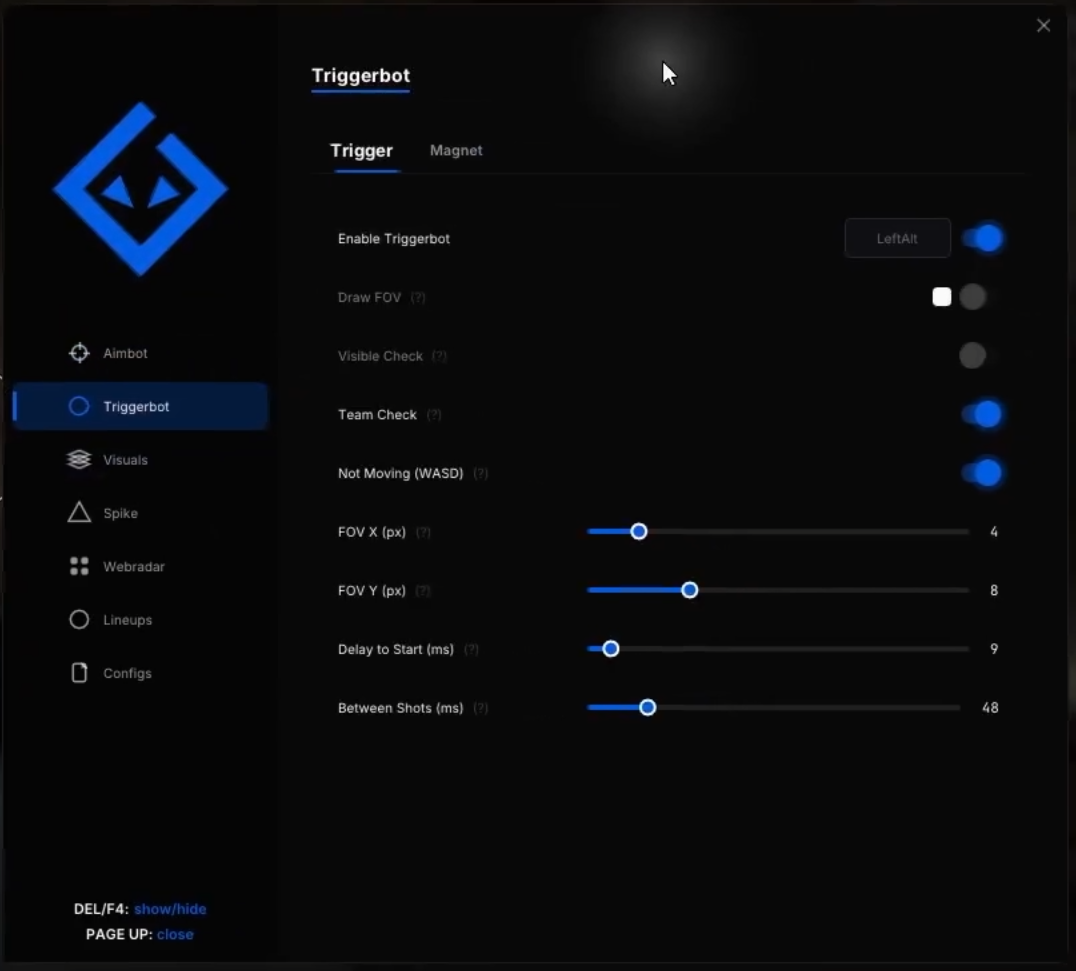Click the close link next to PAGE UP
The height and width of the screenshot is (971, 1076).
[x=175, y=934]
